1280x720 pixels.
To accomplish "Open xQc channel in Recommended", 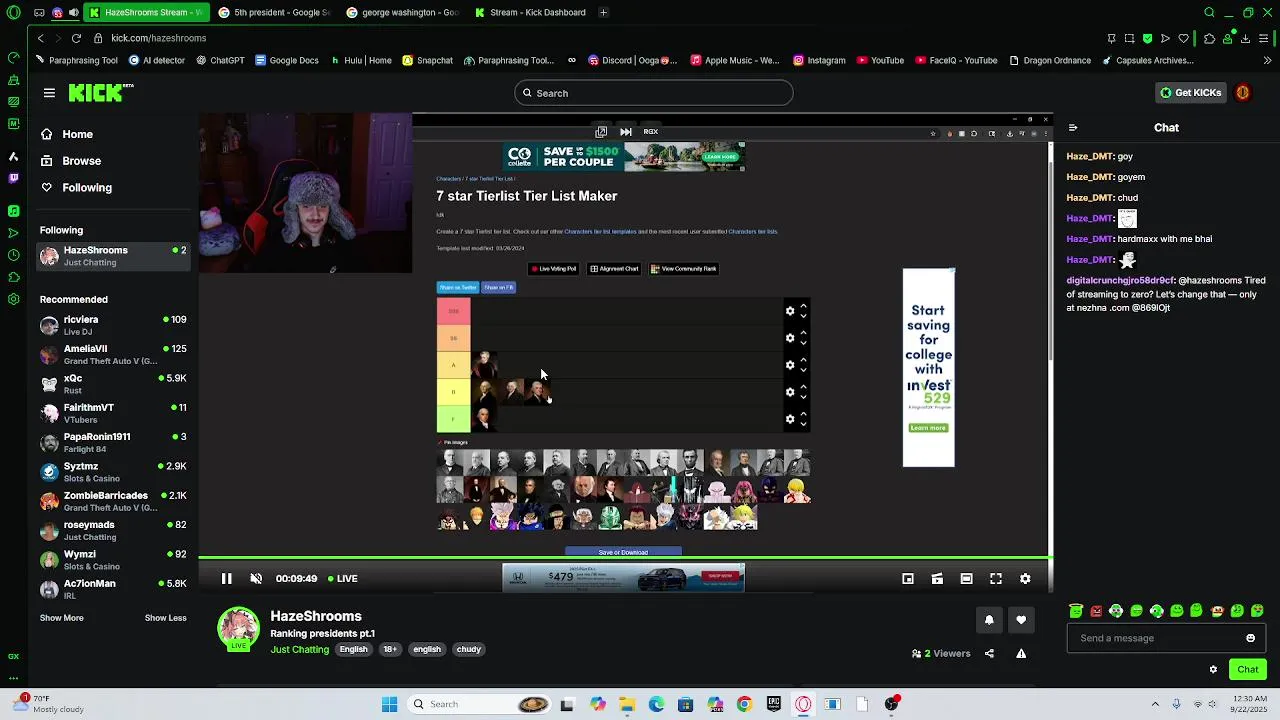I will click(114, 384).
